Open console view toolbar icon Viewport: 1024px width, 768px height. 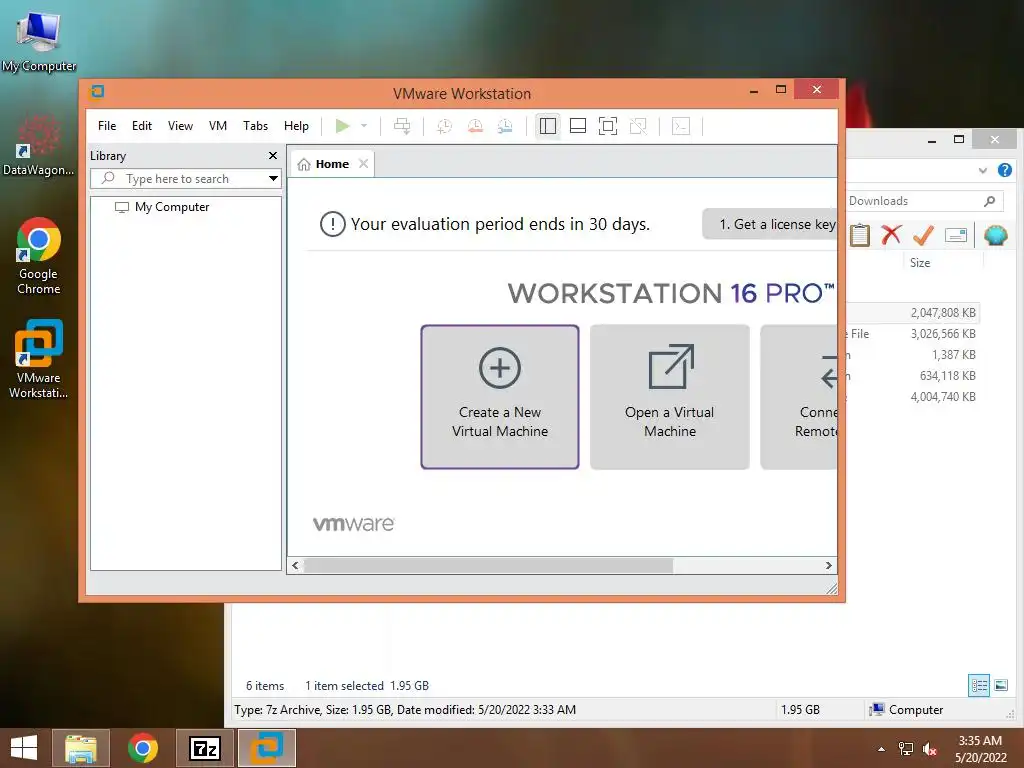tap(680, 126)
